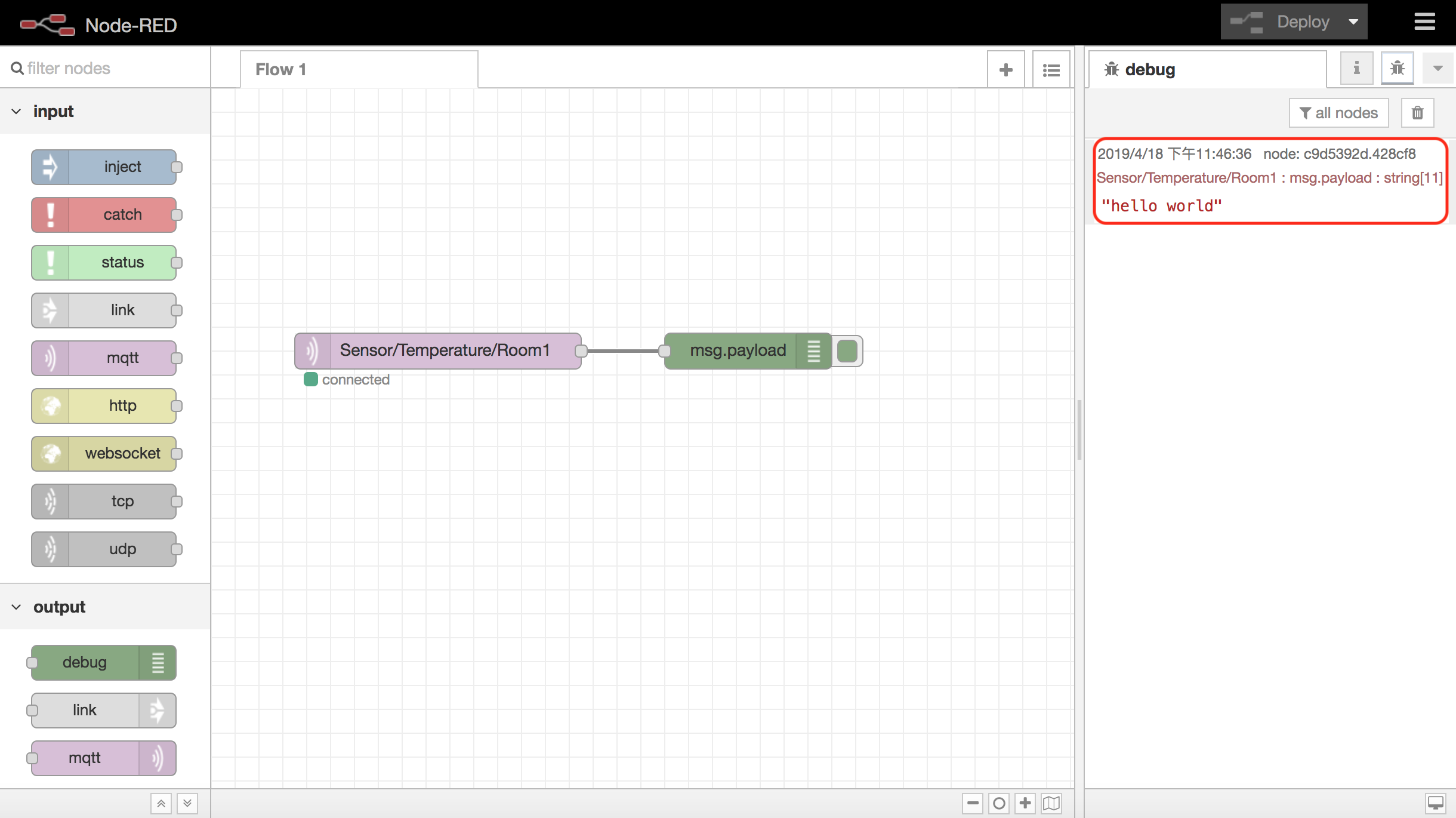This screenshot has height=818, width=1456.
Task: Select the msg.payload debug node on canvas
Action: pos(748,351)
